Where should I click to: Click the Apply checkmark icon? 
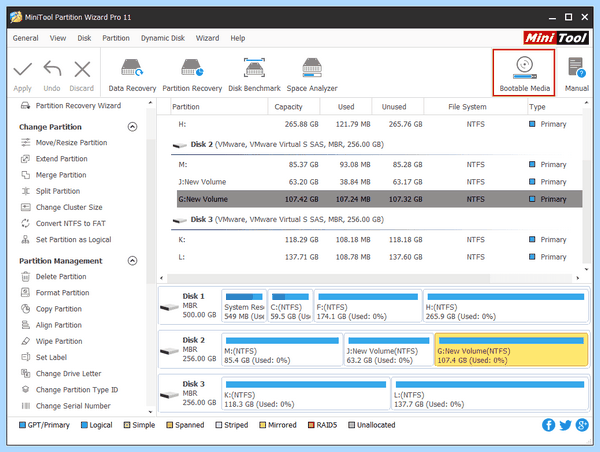tap(23, 70)
